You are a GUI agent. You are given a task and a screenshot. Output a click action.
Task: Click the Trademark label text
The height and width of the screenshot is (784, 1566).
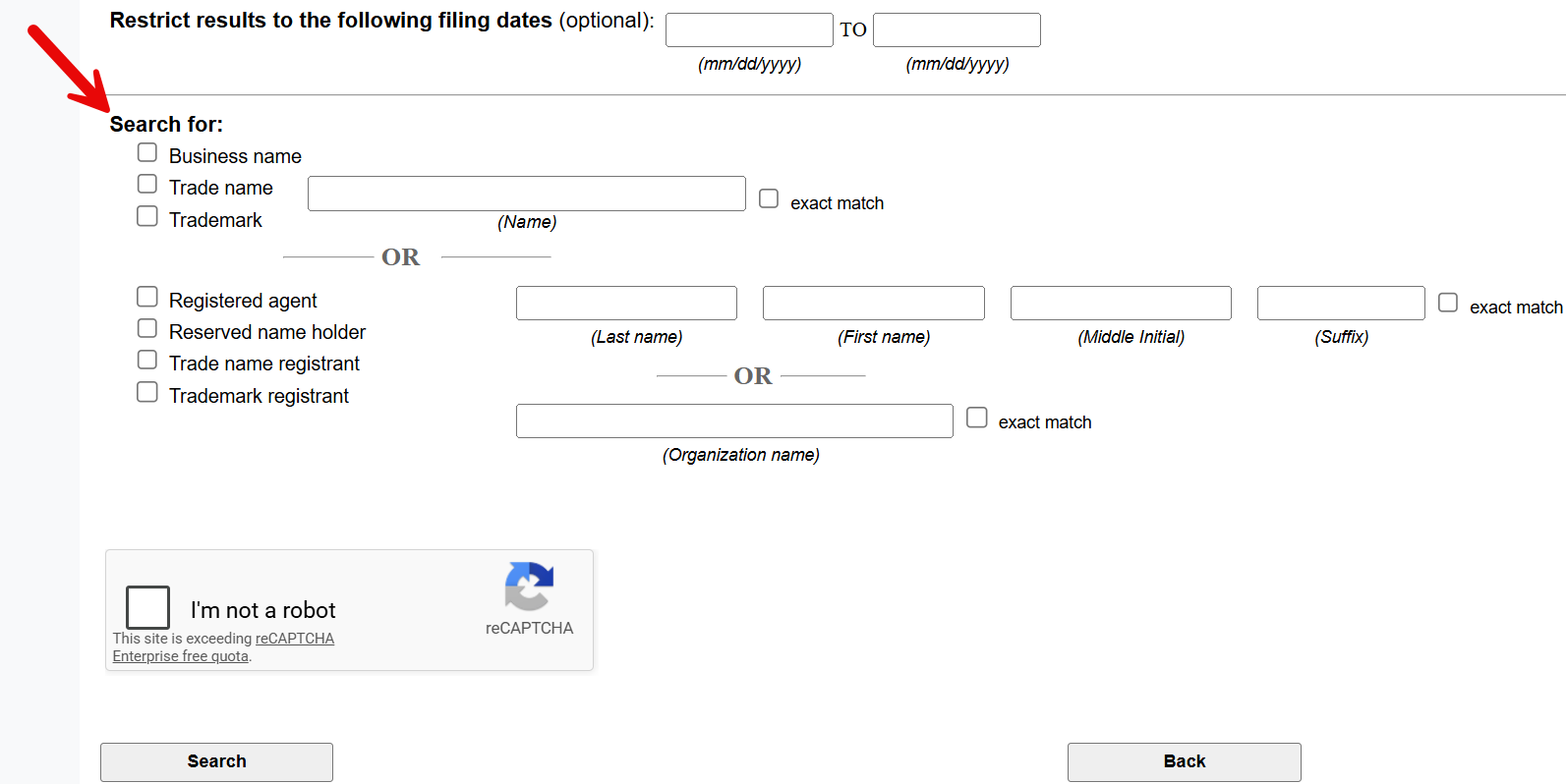pos(215,220)
